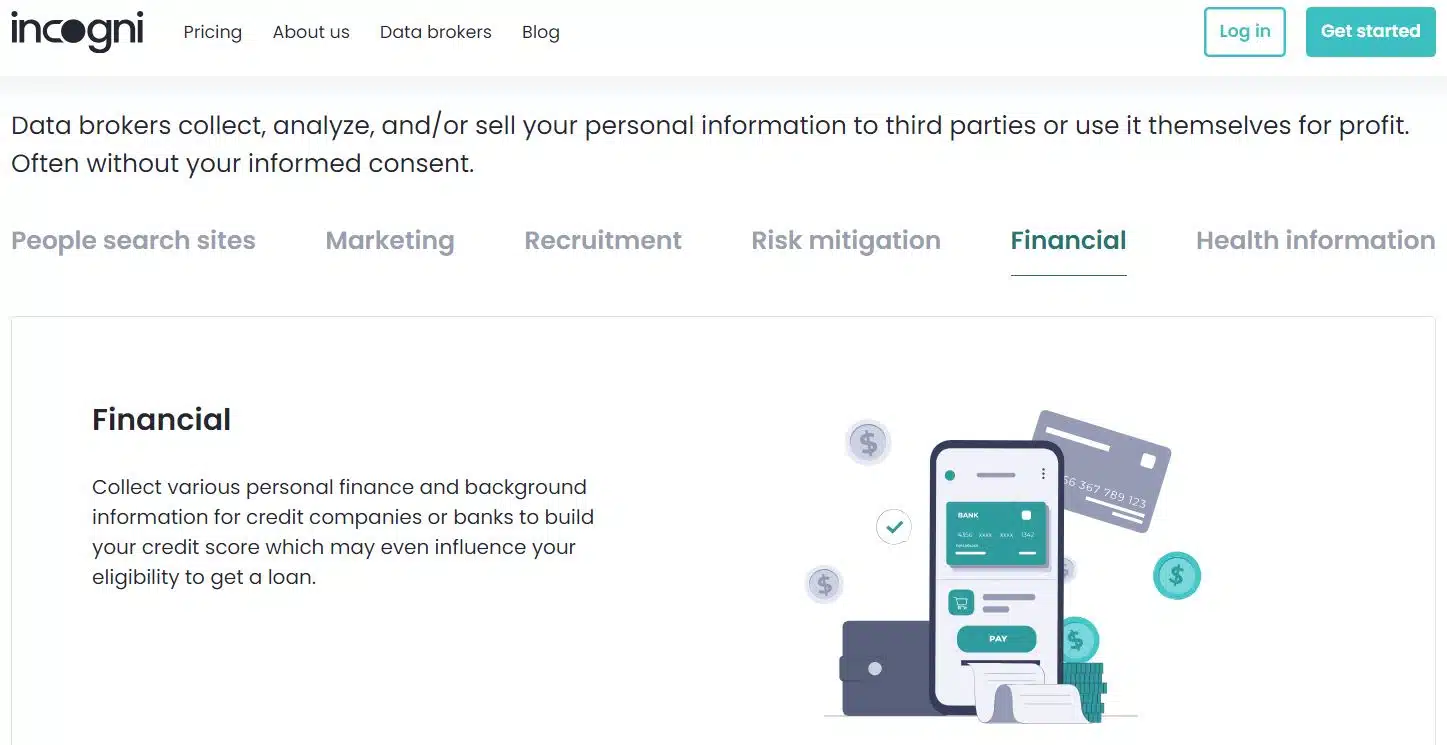Image resolution: width=1447 pixels, height=745 pixels.
Task: Click the gray dollar coin above the phone's left
Action: click(868, 442)
